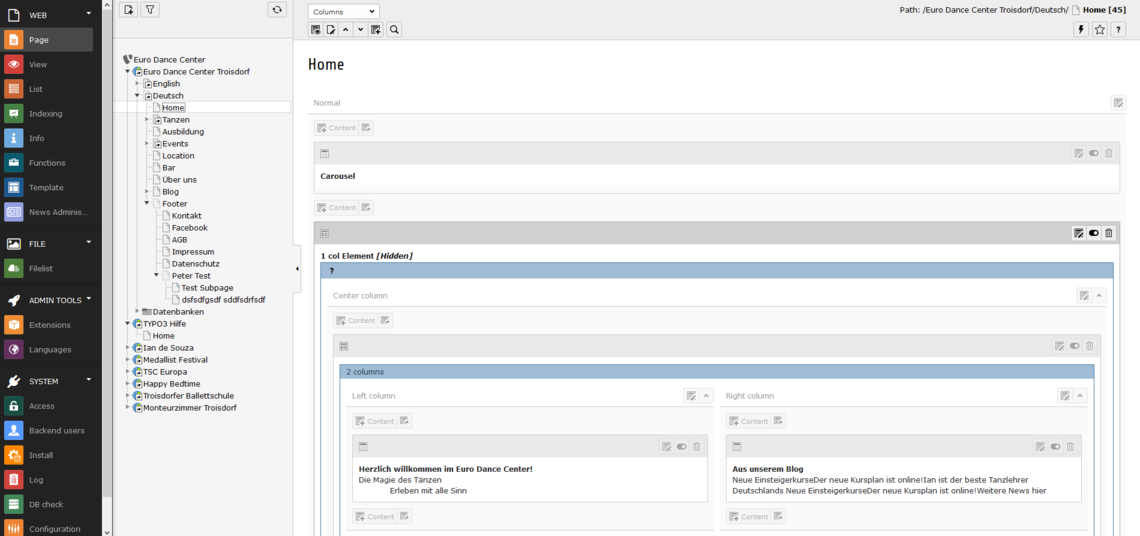Open help with the question mark icon
This screenshot has height=536, width=1140.
pos(1119,30)
